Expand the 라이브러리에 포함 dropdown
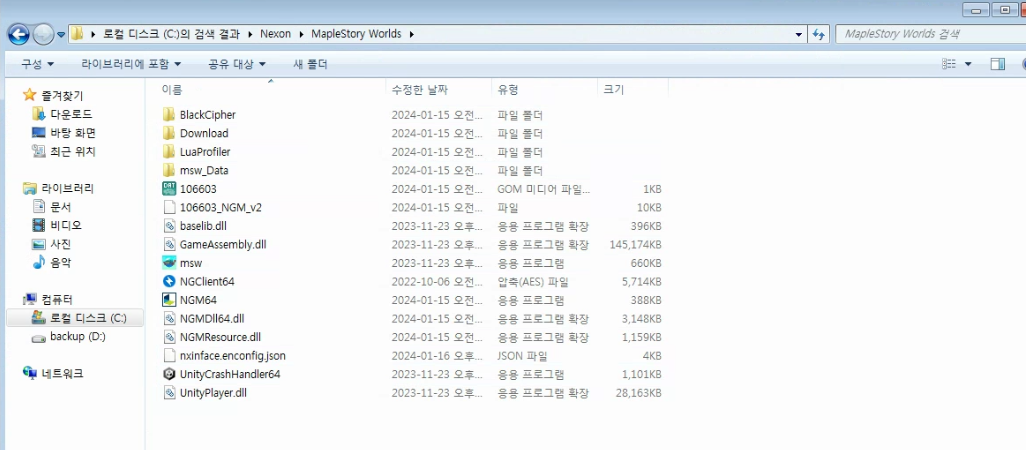 (131, 64)
